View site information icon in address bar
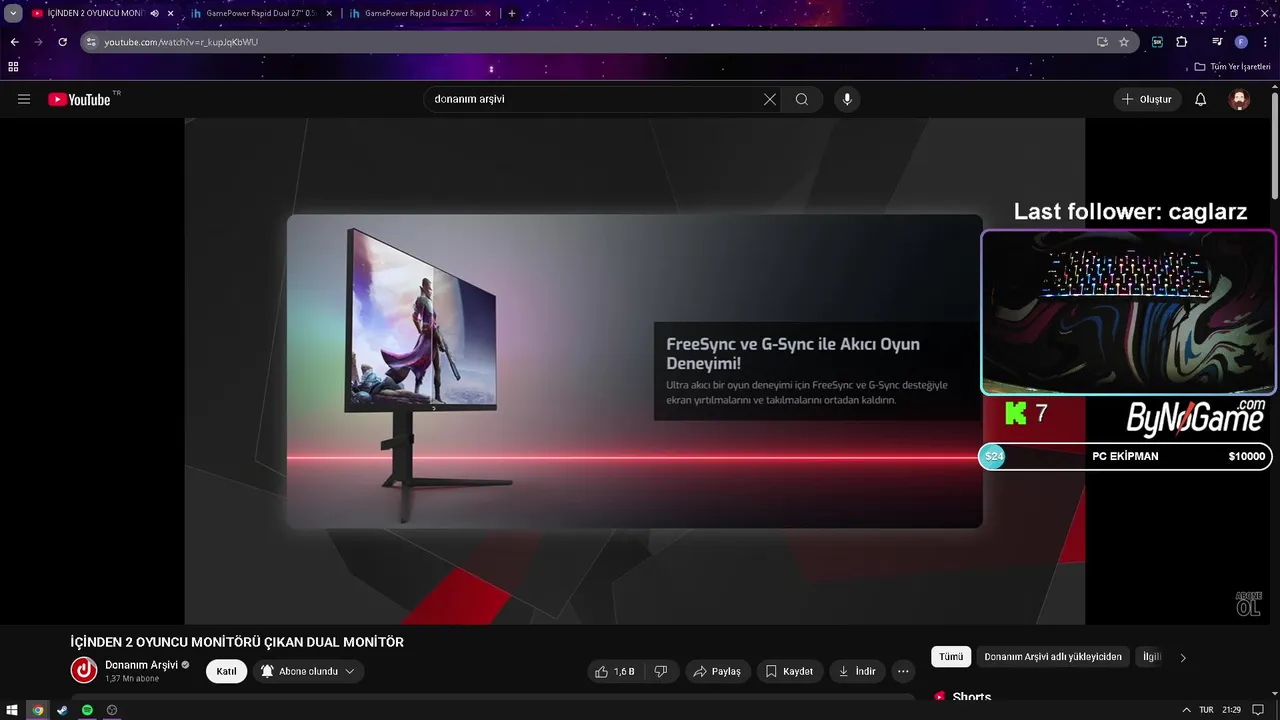 click(91, 42)
